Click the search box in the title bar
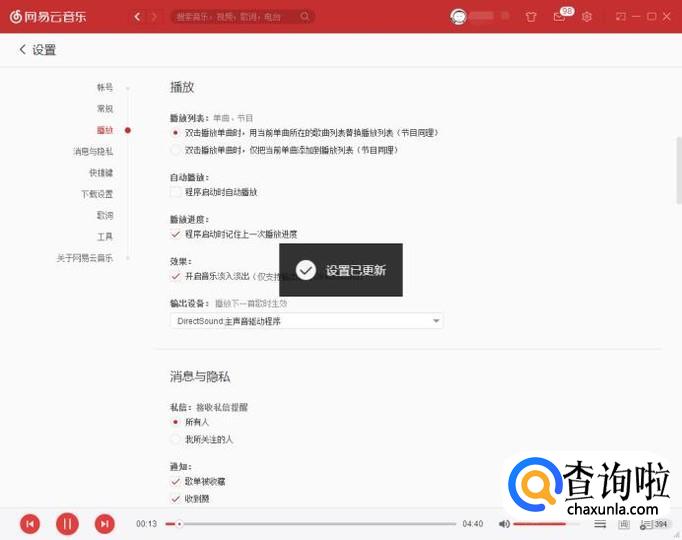 [240, 17]
